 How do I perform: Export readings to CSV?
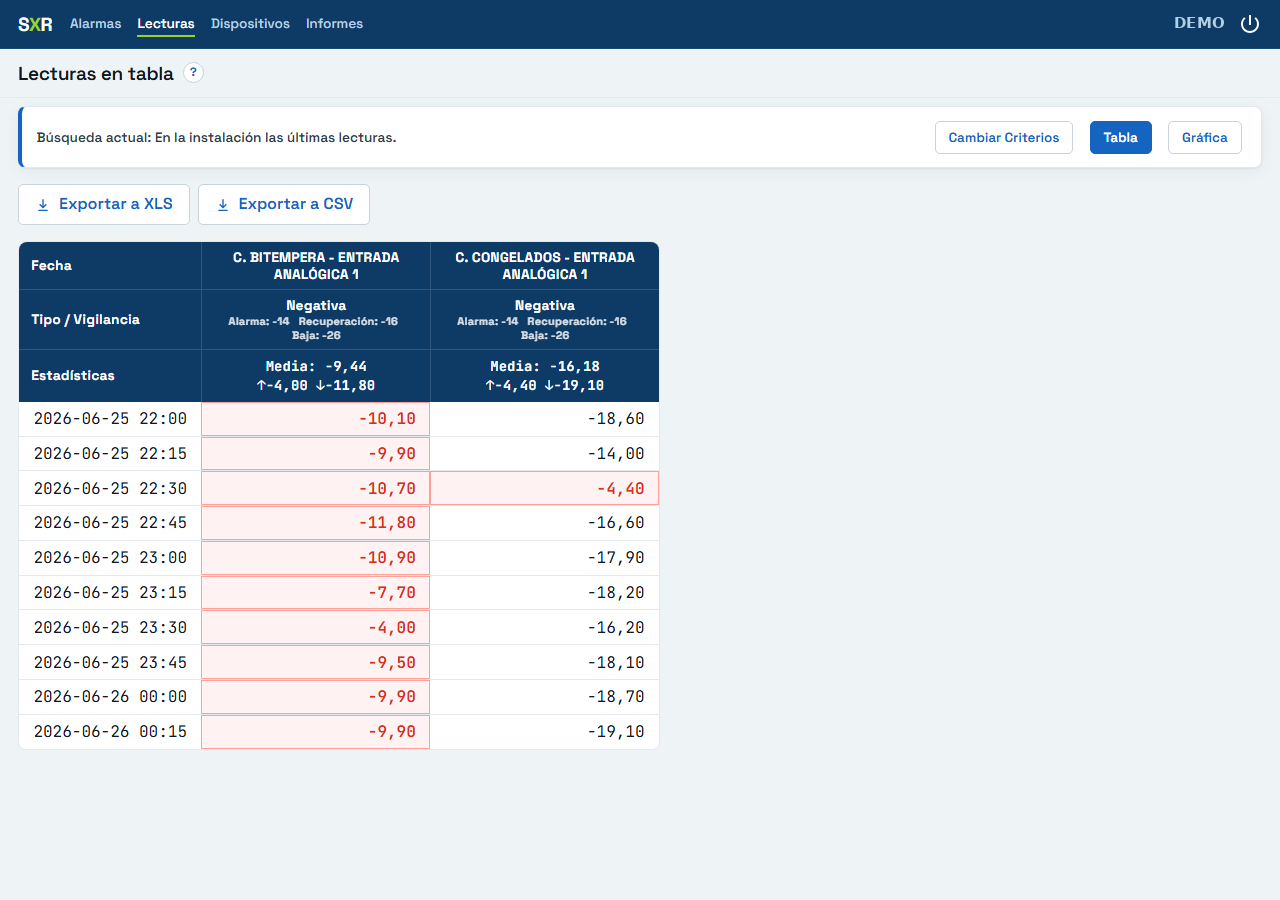284,204
